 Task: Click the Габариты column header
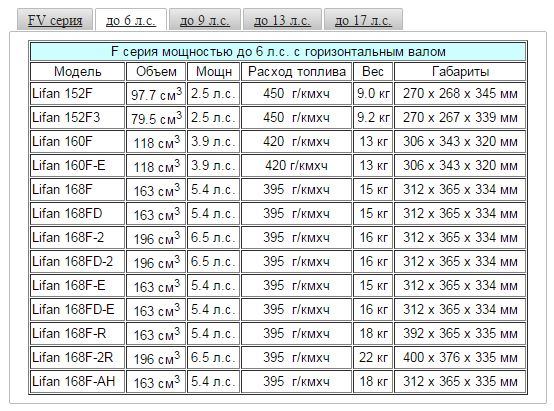tap(460, 72)
